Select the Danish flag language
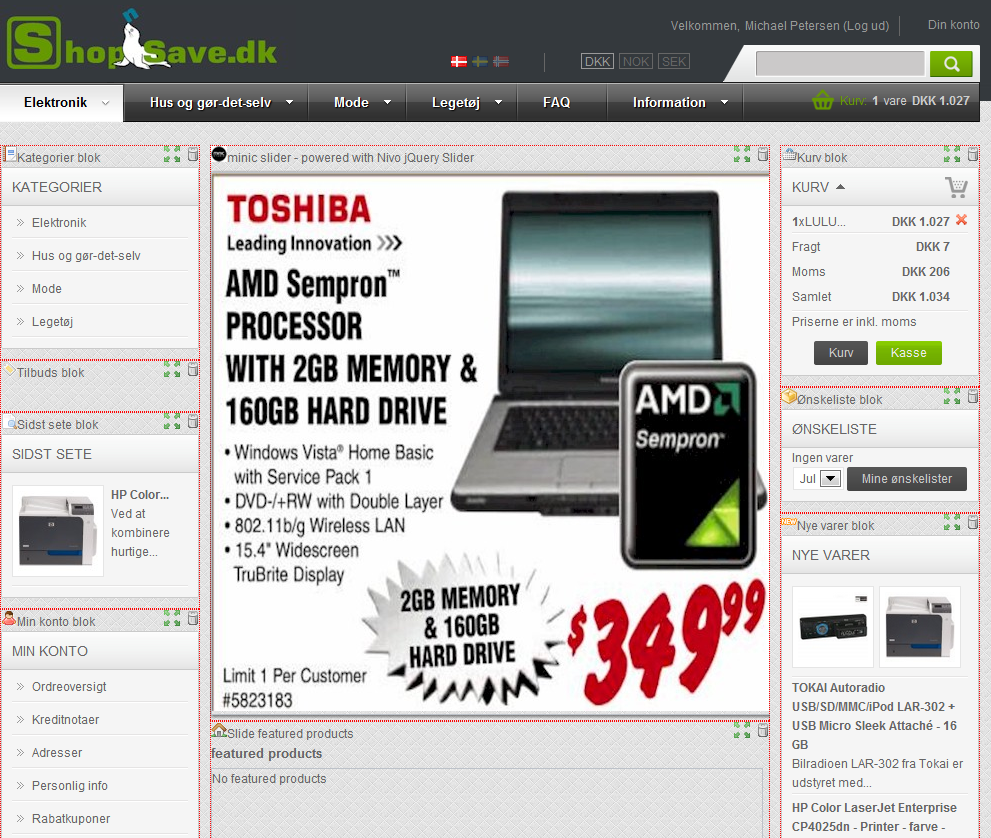Viewport: 991px width, 838px height. (x=459, y=61)
